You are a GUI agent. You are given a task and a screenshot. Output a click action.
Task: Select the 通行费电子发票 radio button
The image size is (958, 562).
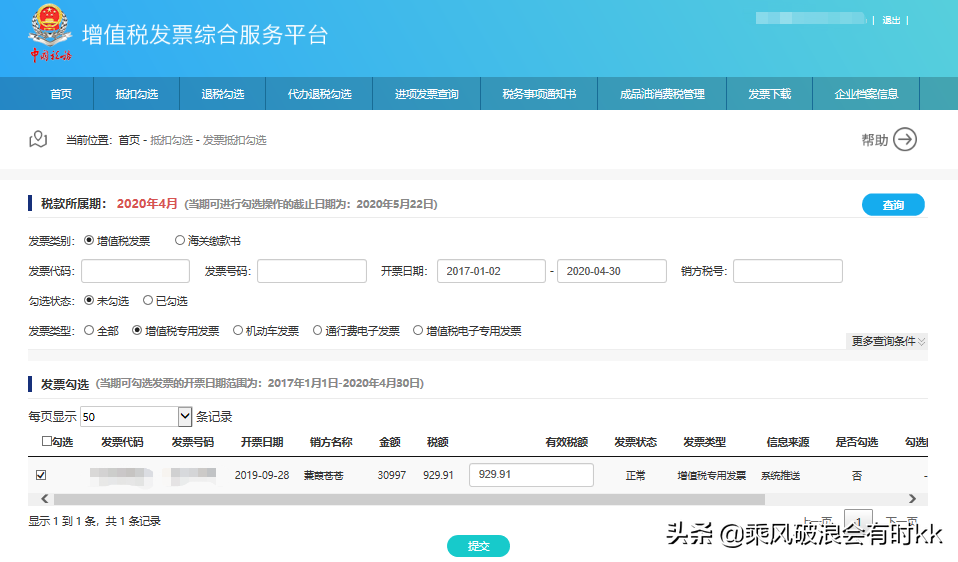(x=317, y=330)
